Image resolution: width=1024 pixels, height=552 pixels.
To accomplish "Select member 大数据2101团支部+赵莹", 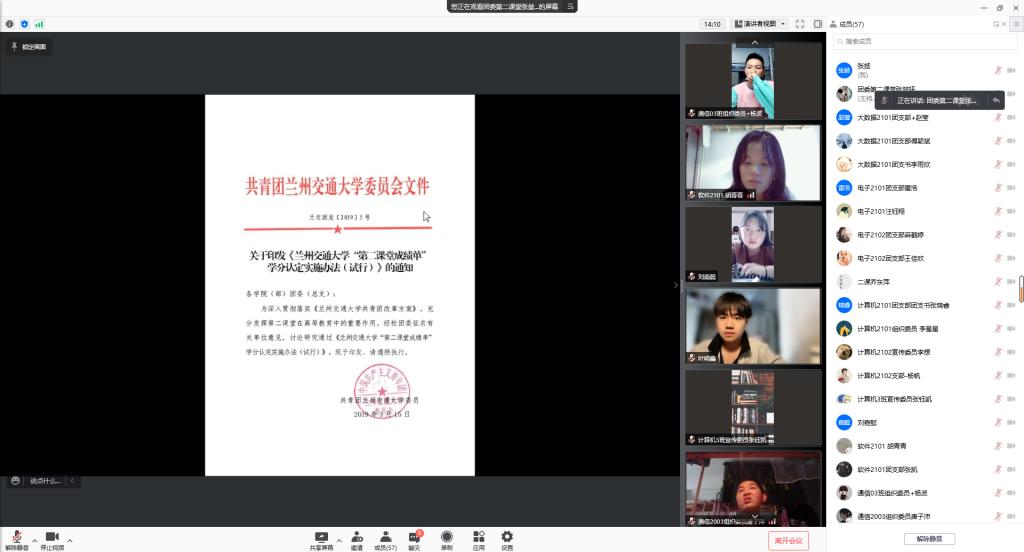I will [924, 118].
